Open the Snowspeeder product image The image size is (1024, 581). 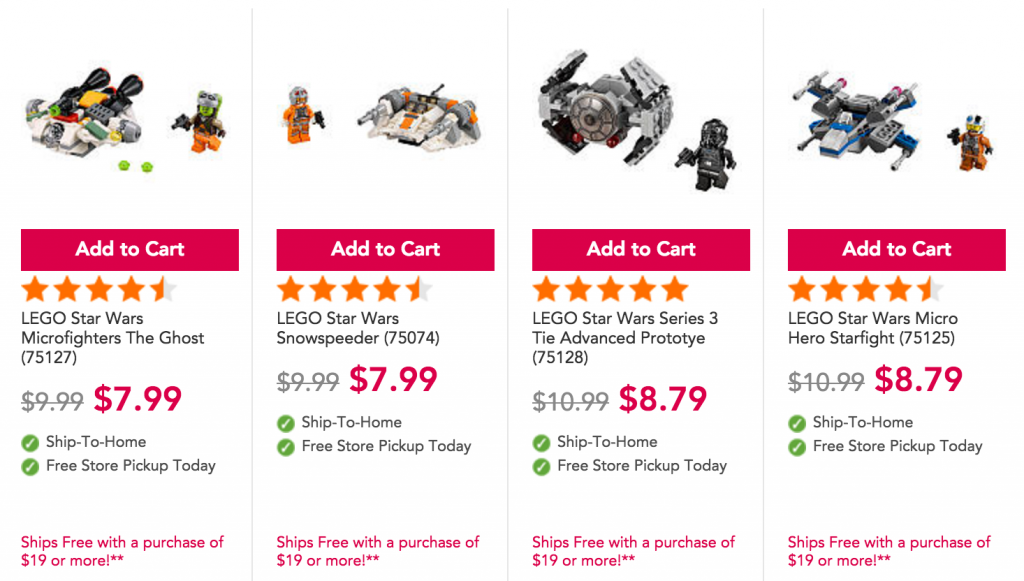pyautogui.click(x=383, y=119)
